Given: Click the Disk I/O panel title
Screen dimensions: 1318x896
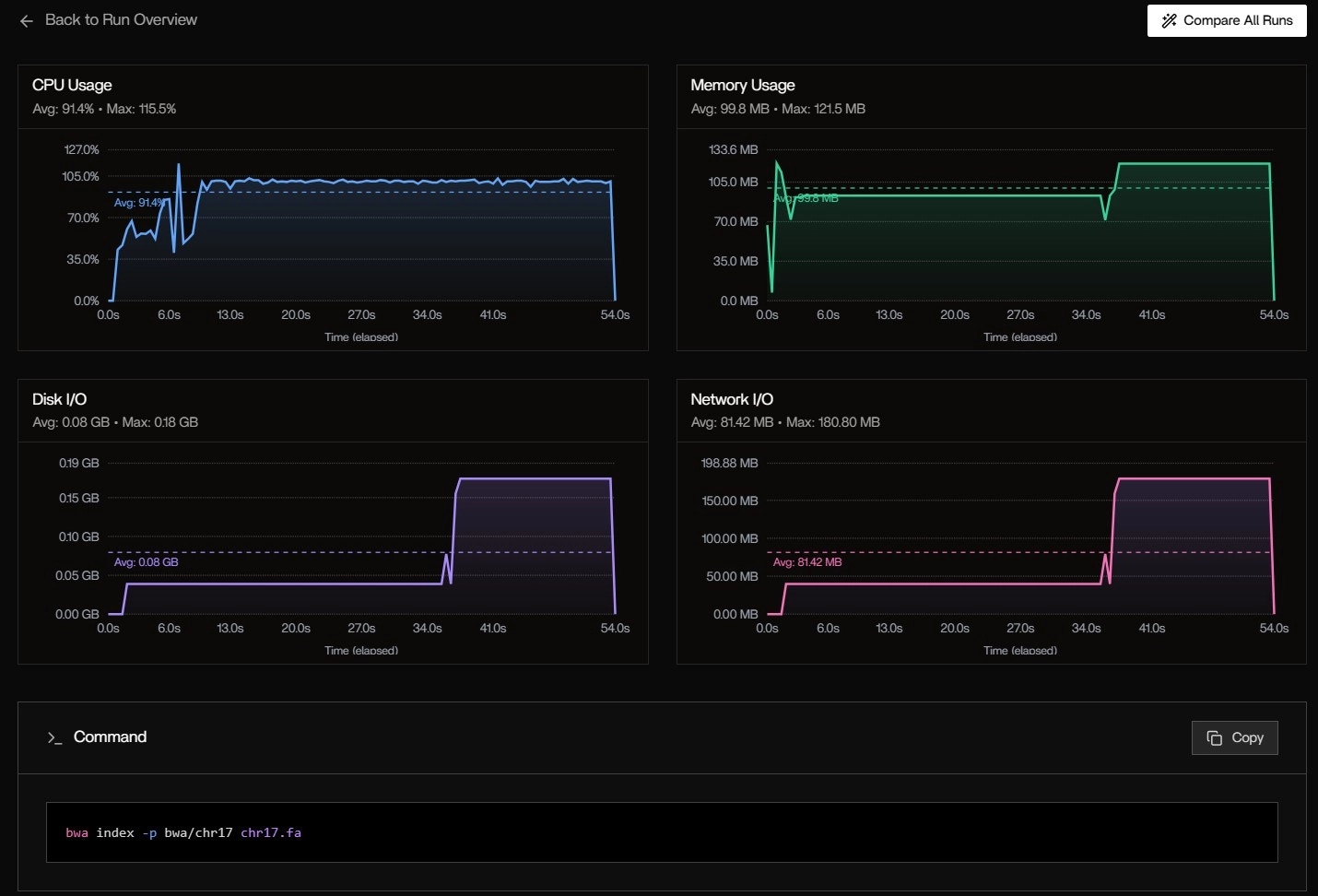Looking at the screenshot, I should click(x=59, y=399).
